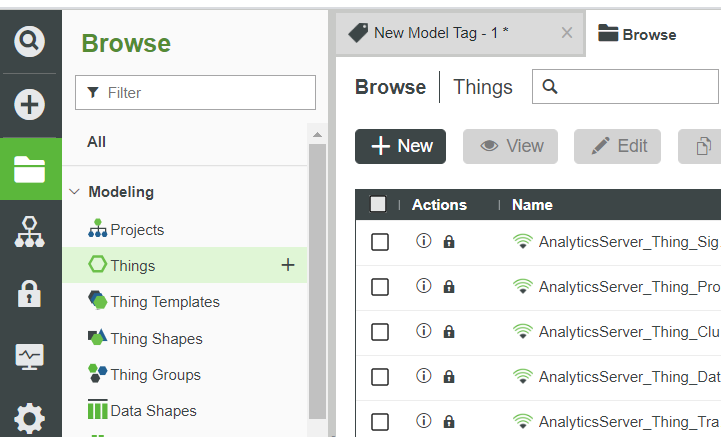
Task: Click the create new plus icon in rail
Action: [x=30, y=104]
